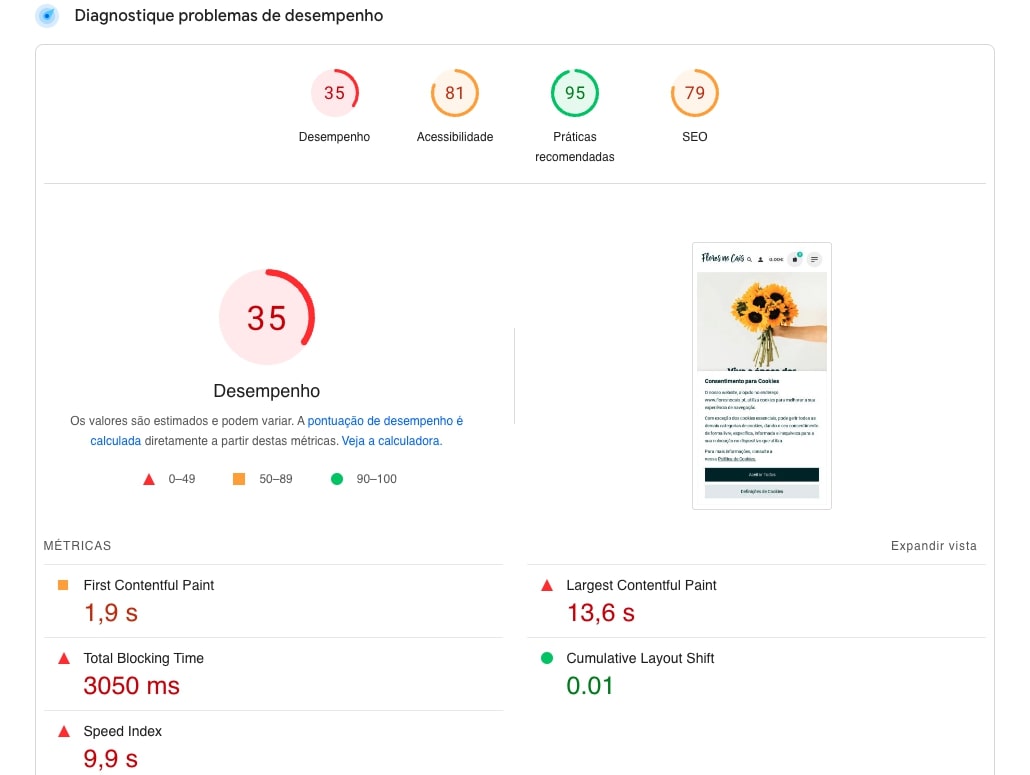The image size is (1030, 775).
Task: Open the 'Veja a calculadora' link
Action: (390, 441)
